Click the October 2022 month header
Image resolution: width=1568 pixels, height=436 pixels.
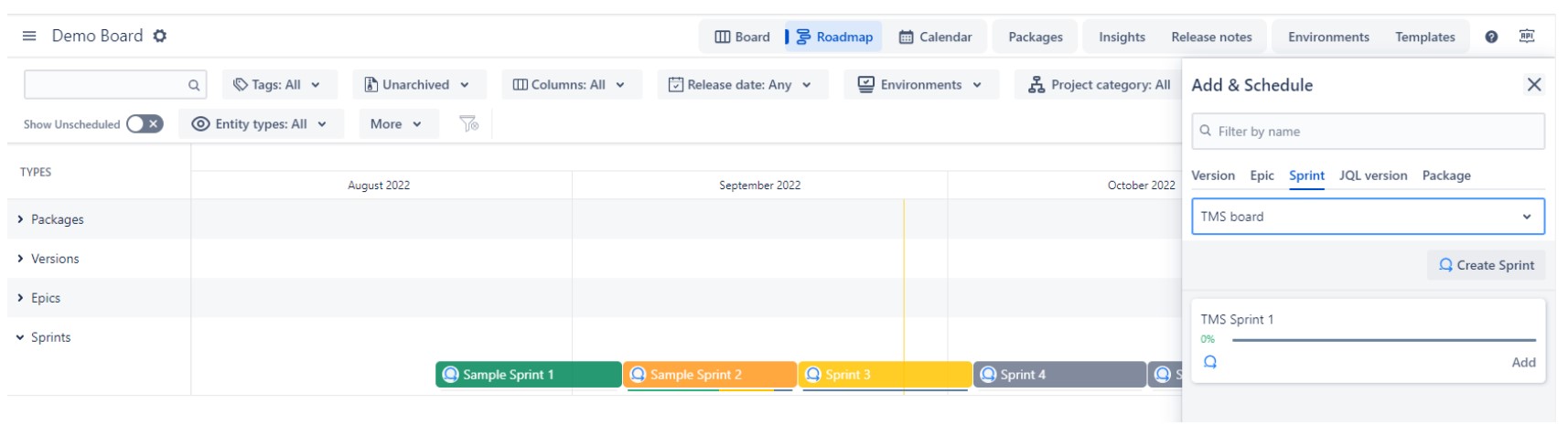pyautogui.click(x=1141, y=186)
